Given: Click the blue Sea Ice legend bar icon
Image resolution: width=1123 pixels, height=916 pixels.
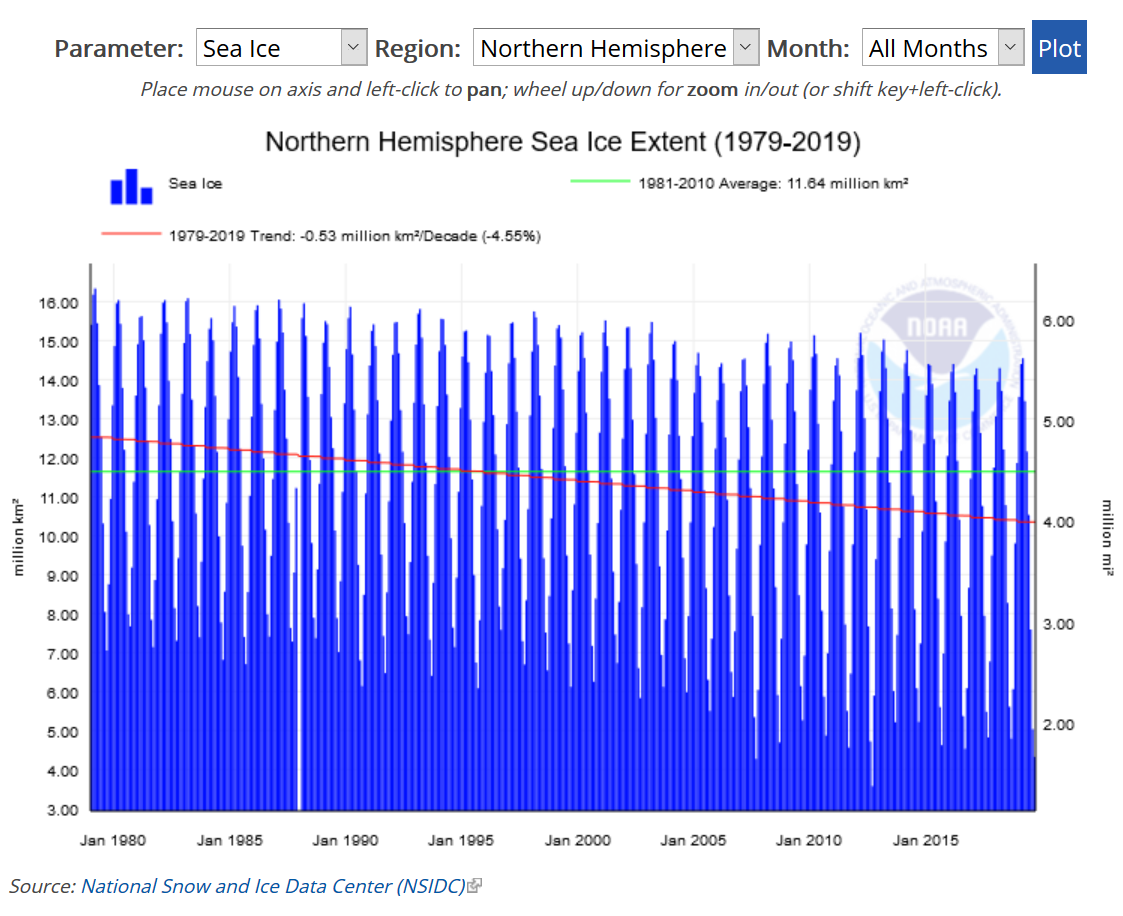Looking at the screenshot, I should [x=130, y=186].
